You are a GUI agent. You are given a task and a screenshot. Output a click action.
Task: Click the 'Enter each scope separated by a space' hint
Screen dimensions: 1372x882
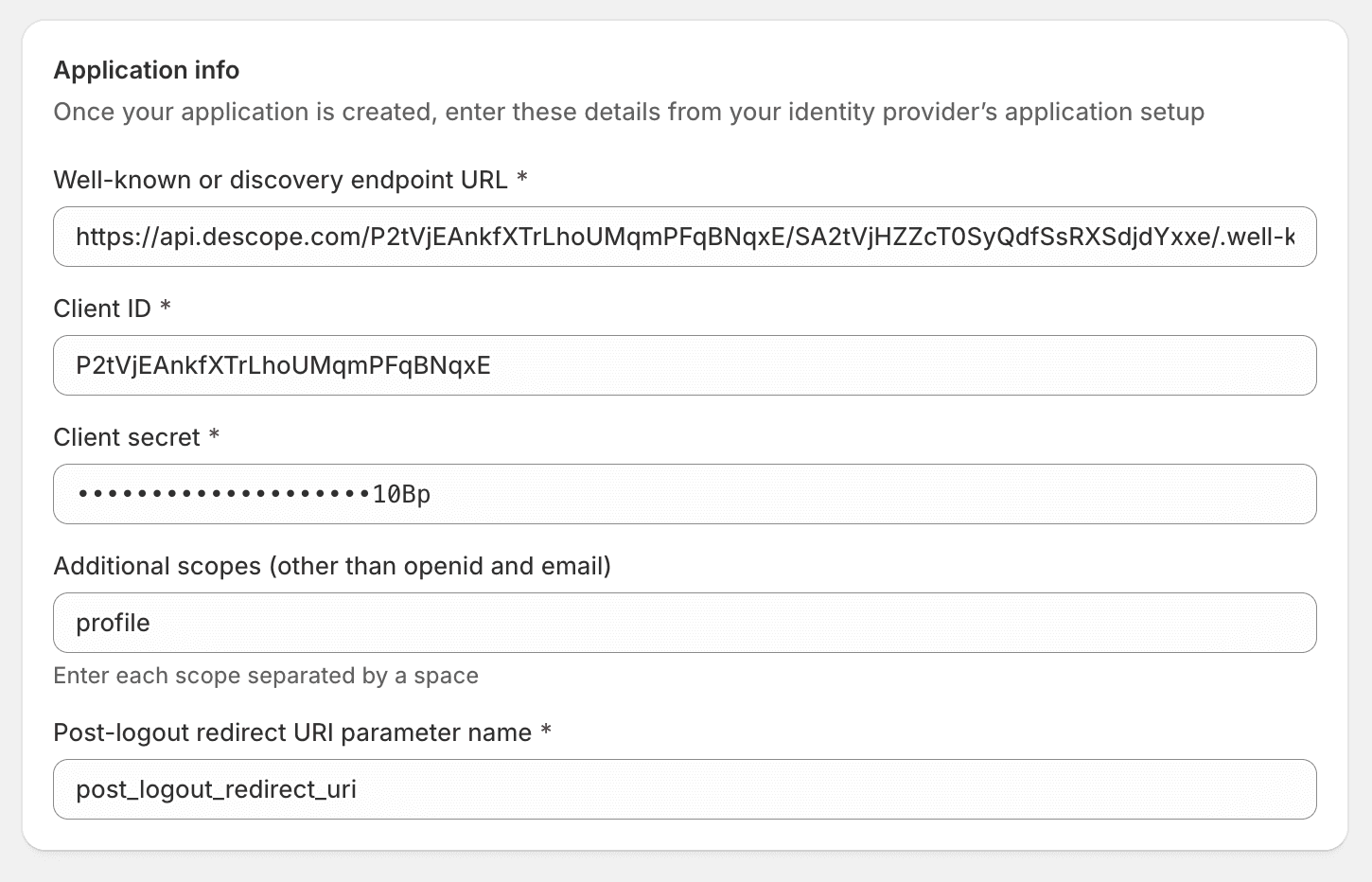266,676
